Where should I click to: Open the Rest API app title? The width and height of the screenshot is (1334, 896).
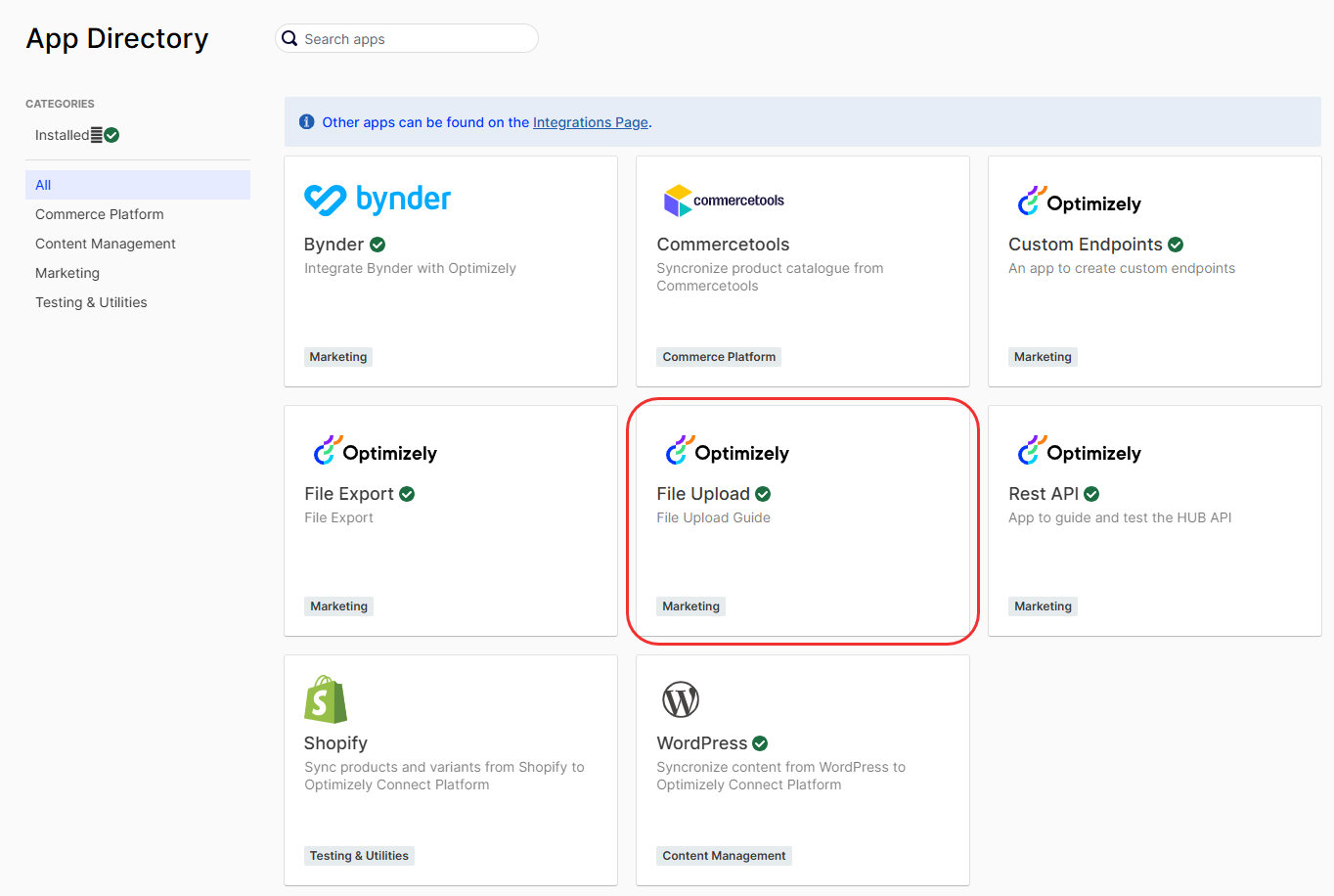pyautogui.click(x=1044, y=494)
